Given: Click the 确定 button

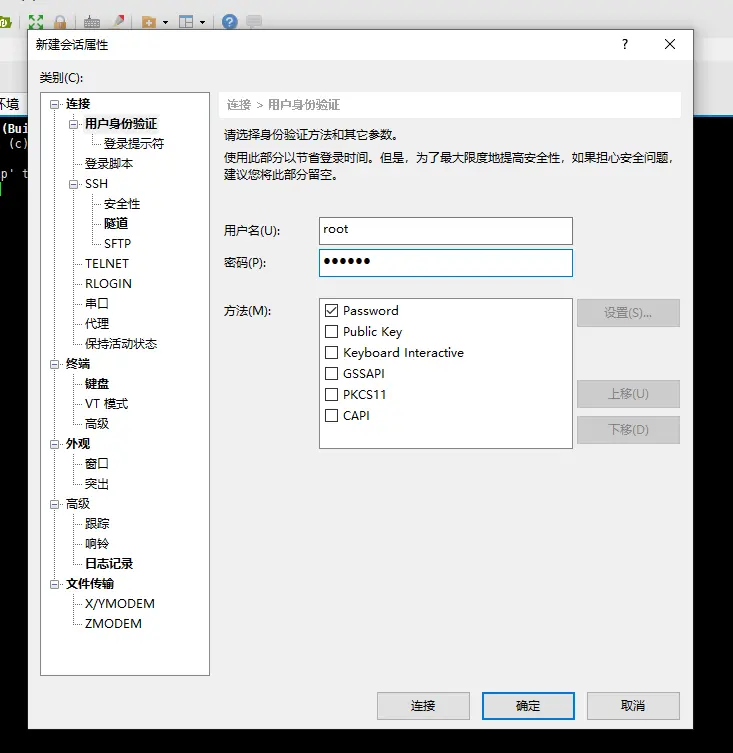Looking at the screenshot, I should (528, 706).
